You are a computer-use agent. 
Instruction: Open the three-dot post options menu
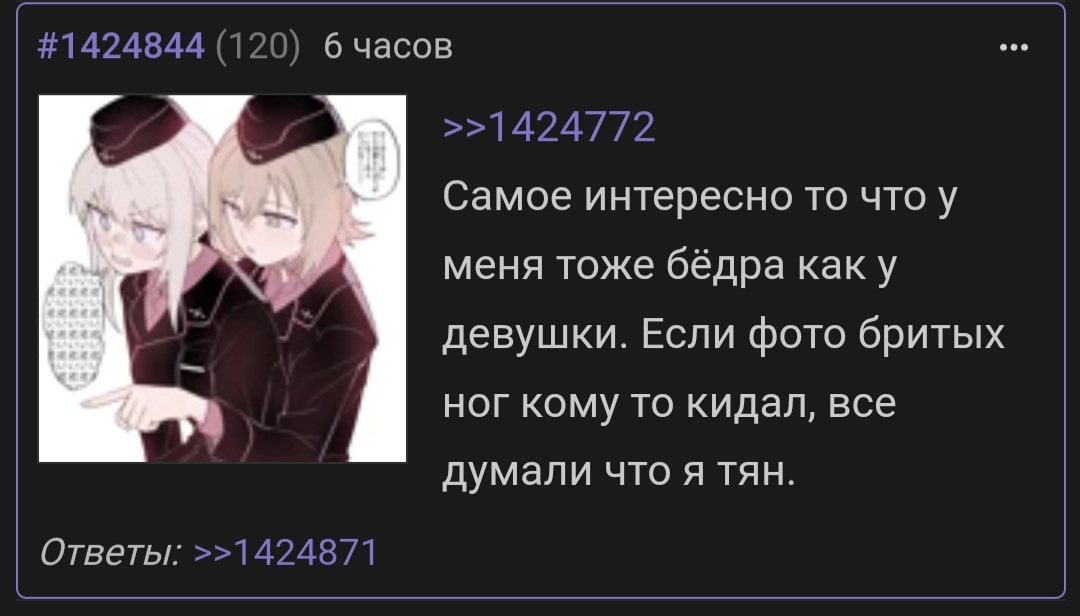click(x=1013, y=48)
